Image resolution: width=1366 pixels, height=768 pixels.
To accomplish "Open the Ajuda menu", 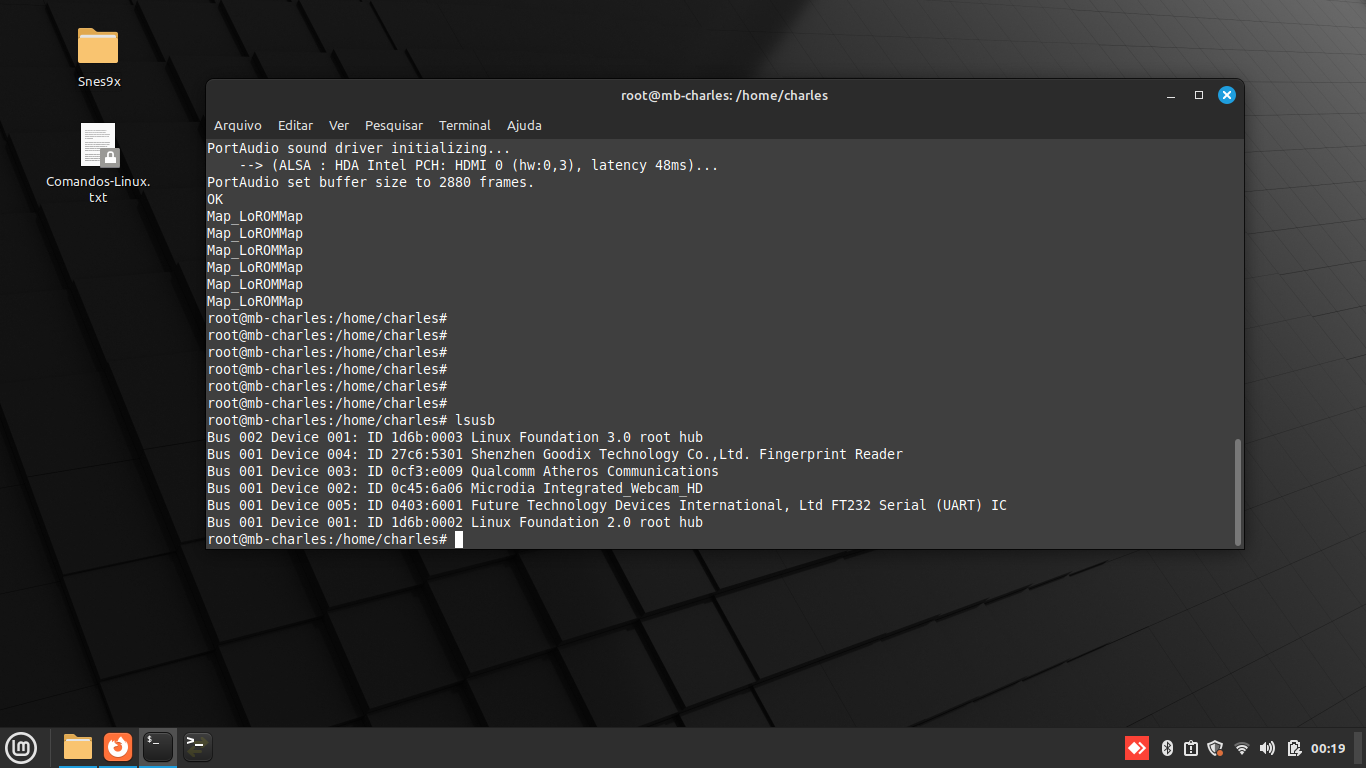I will (524, 125).
